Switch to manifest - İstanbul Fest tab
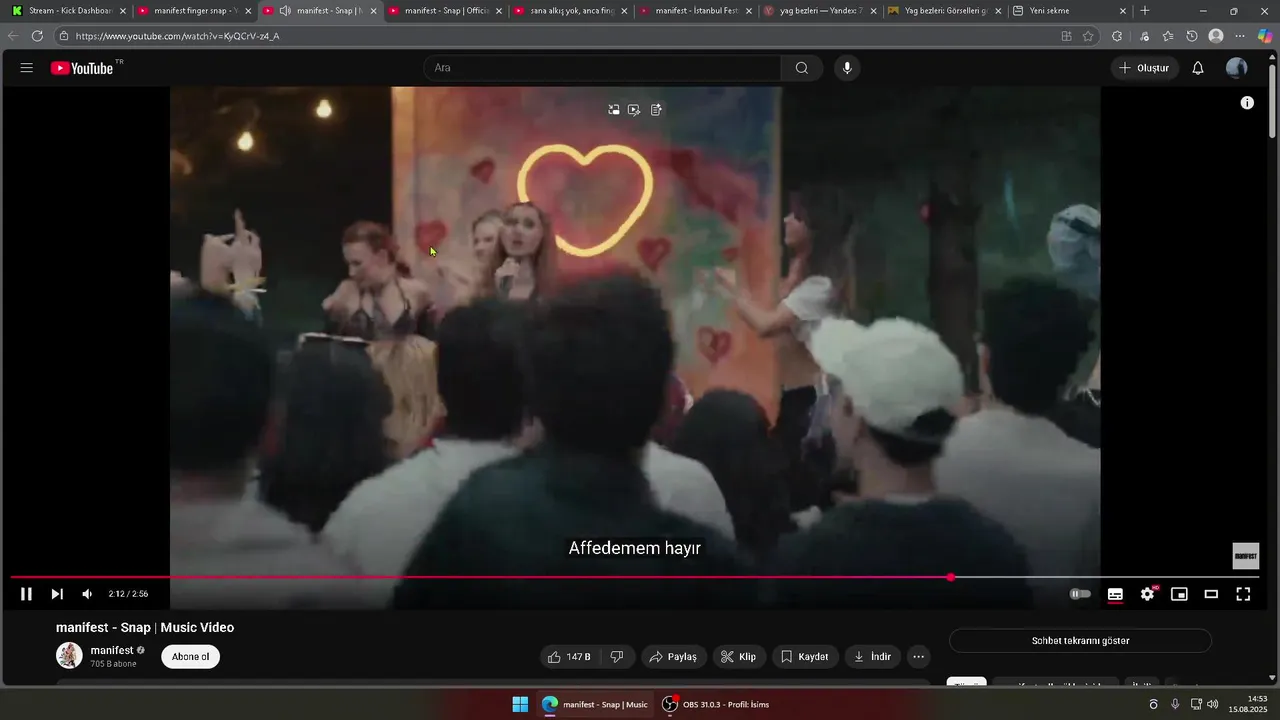Viewport: 1280px width, 720px height. tap(695, 11)
